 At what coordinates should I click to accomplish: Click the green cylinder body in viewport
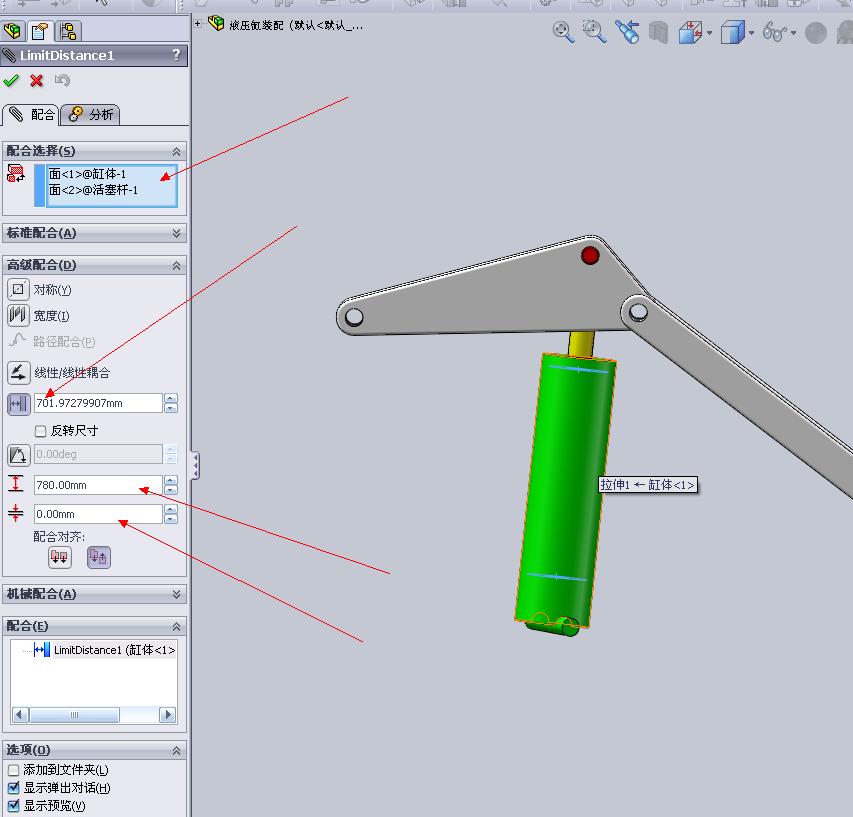click(564, 491)
